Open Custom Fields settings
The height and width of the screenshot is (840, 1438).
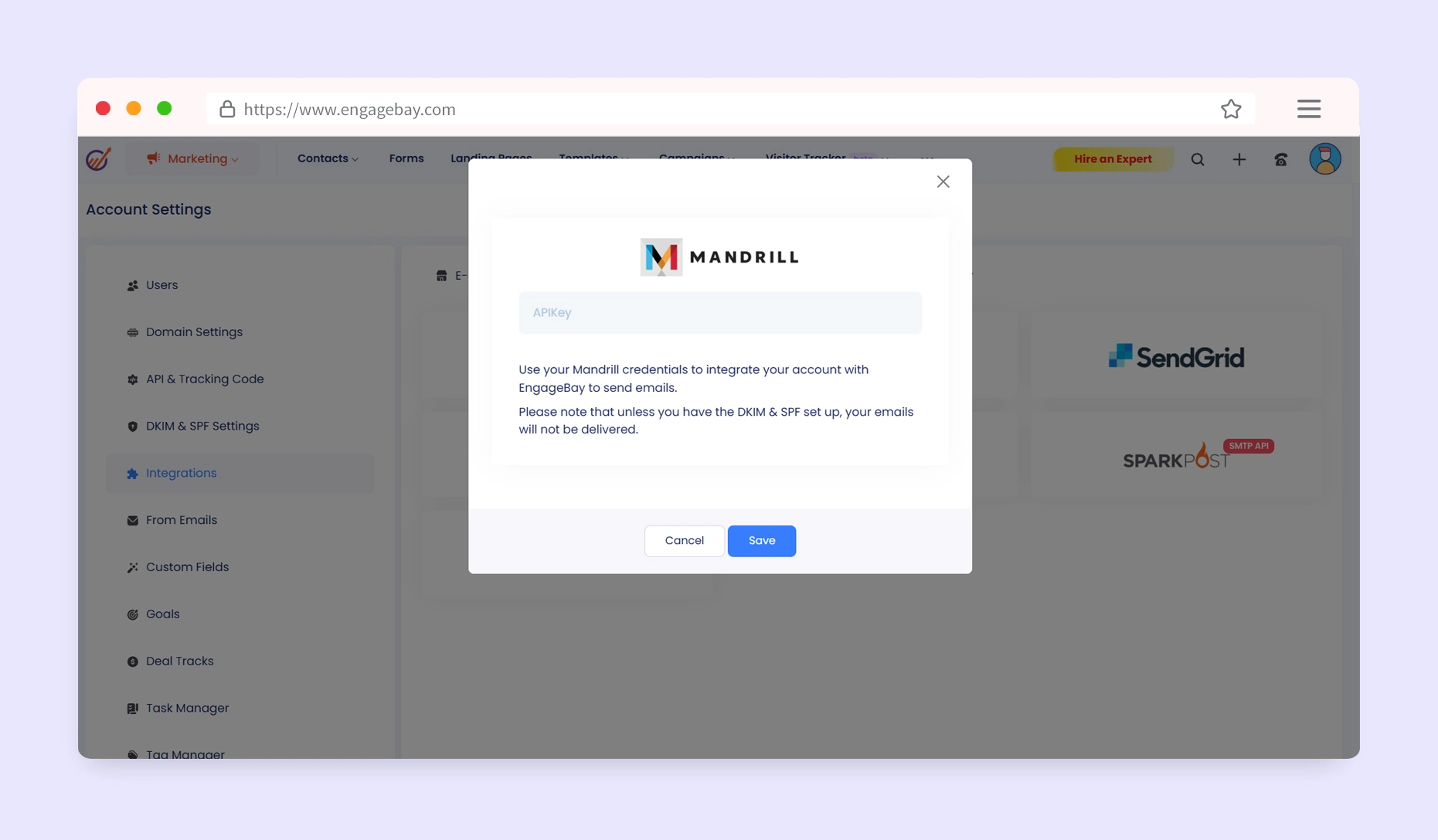240,567
